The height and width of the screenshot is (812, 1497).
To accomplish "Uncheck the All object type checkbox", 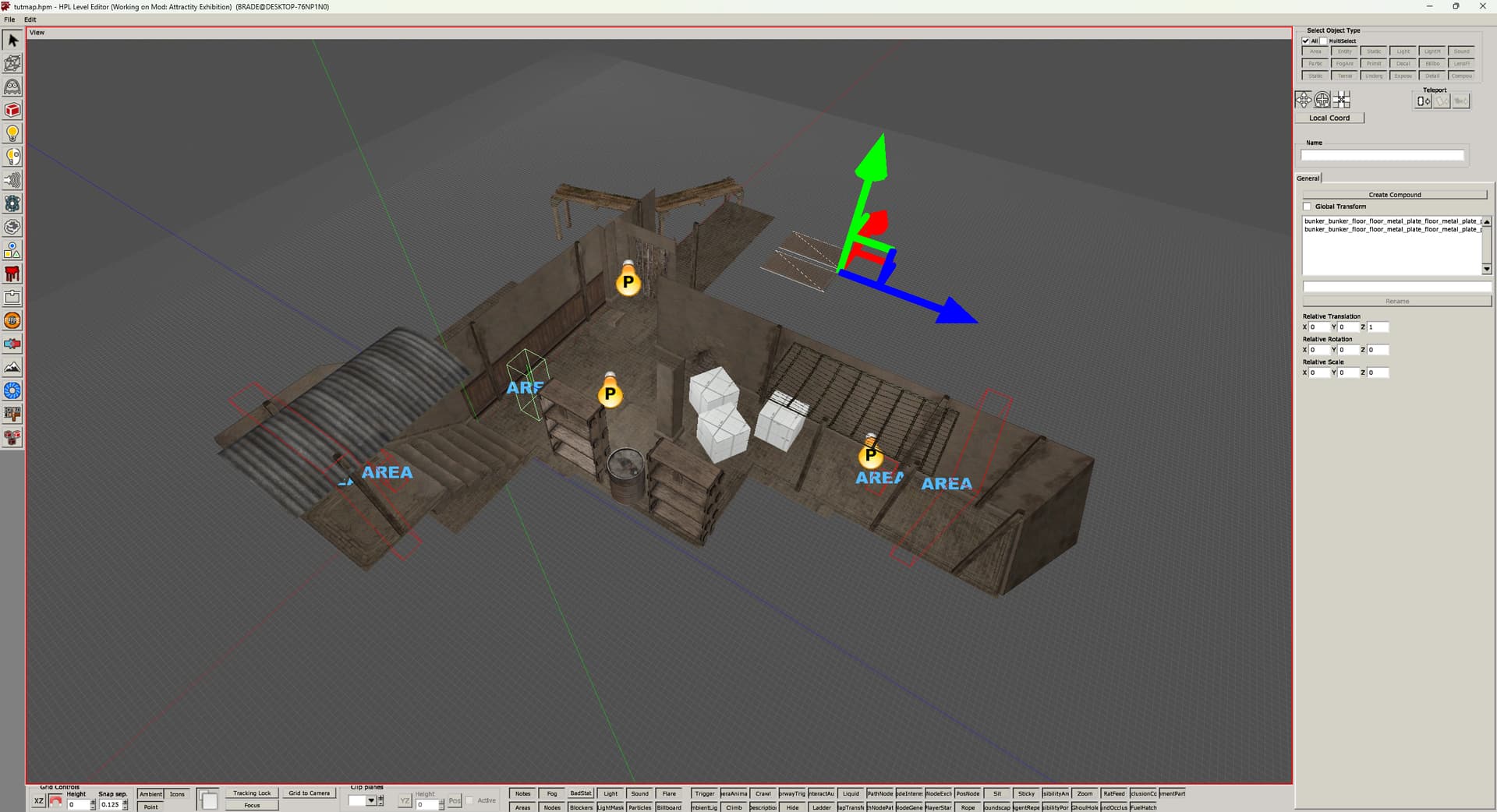I will [1306, 41].
